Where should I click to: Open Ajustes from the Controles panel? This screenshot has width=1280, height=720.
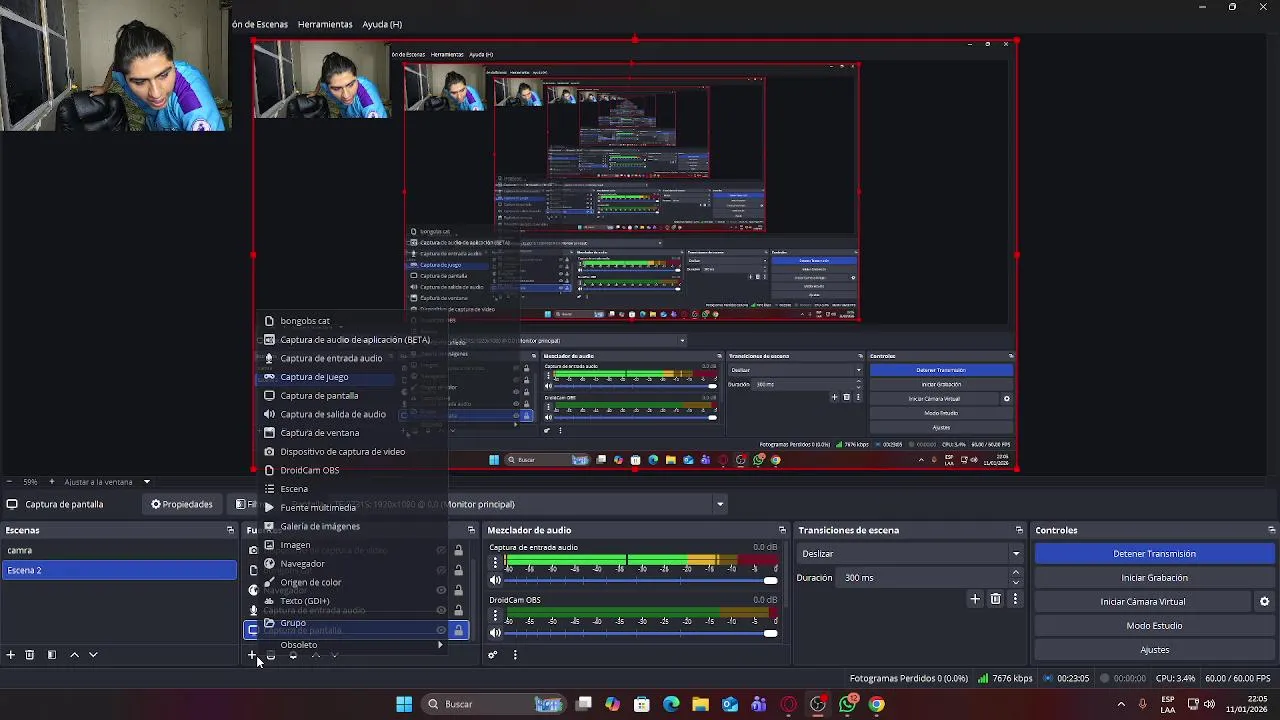[x=1154, y=650]
